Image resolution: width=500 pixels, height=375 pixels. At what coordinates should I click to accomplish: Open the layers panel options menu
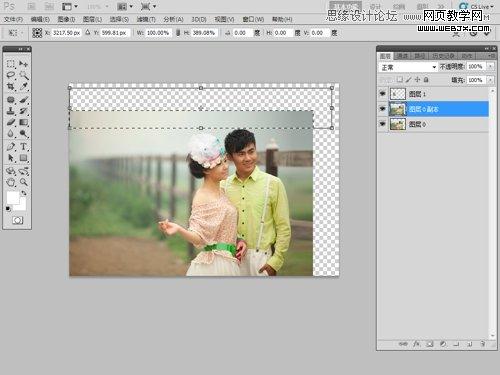[x=491, y=56]
